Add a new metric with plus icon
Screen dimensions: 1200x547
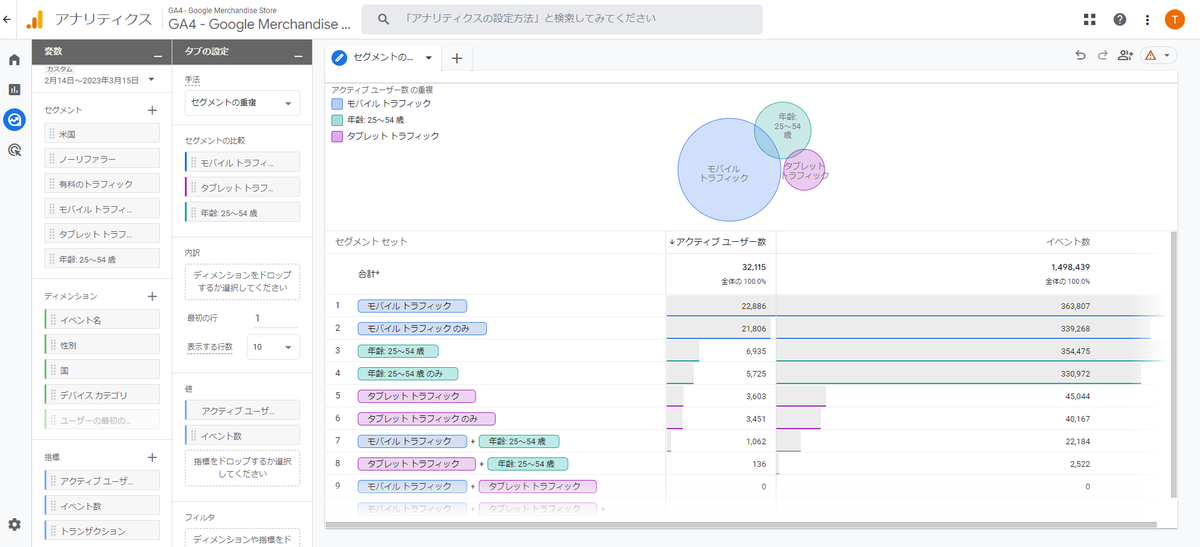coord(152,457)
